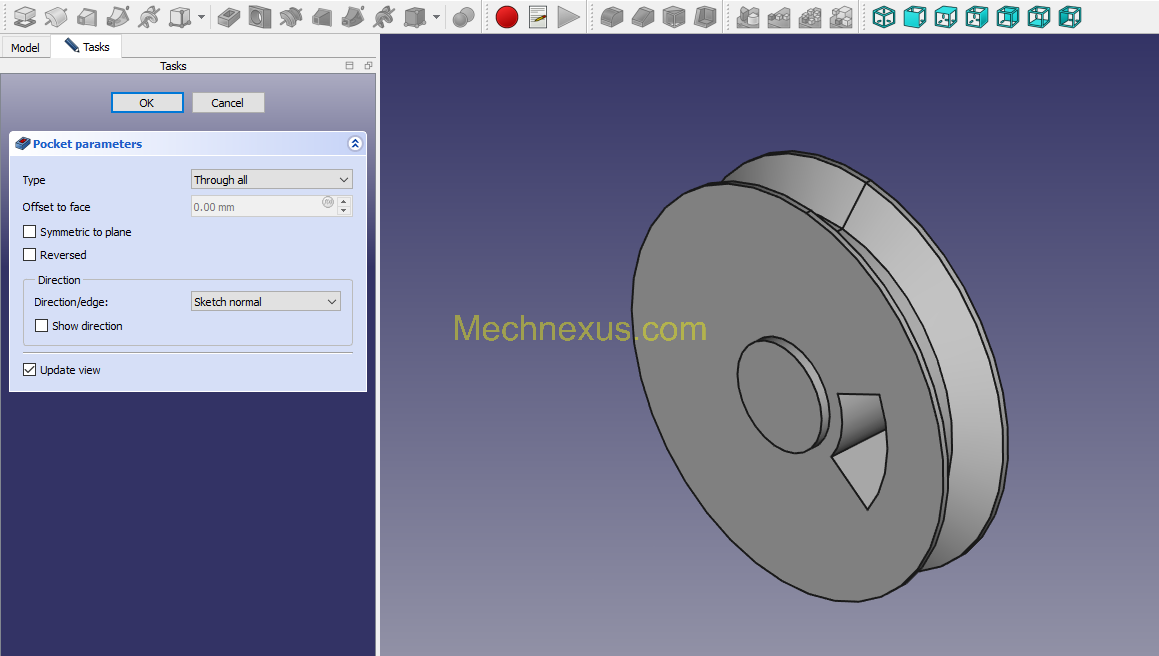Select the Chamfer tool icon
Image resolution: width=1159 pixels, height=656 pixels.
point(643,16)
